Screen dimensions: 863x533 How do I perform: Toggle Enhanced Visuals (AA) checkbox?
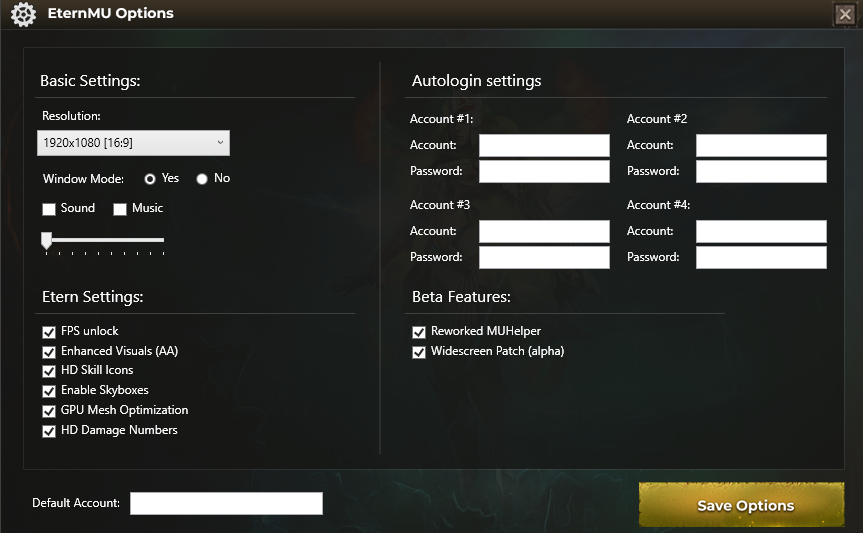tap(48, 352)
